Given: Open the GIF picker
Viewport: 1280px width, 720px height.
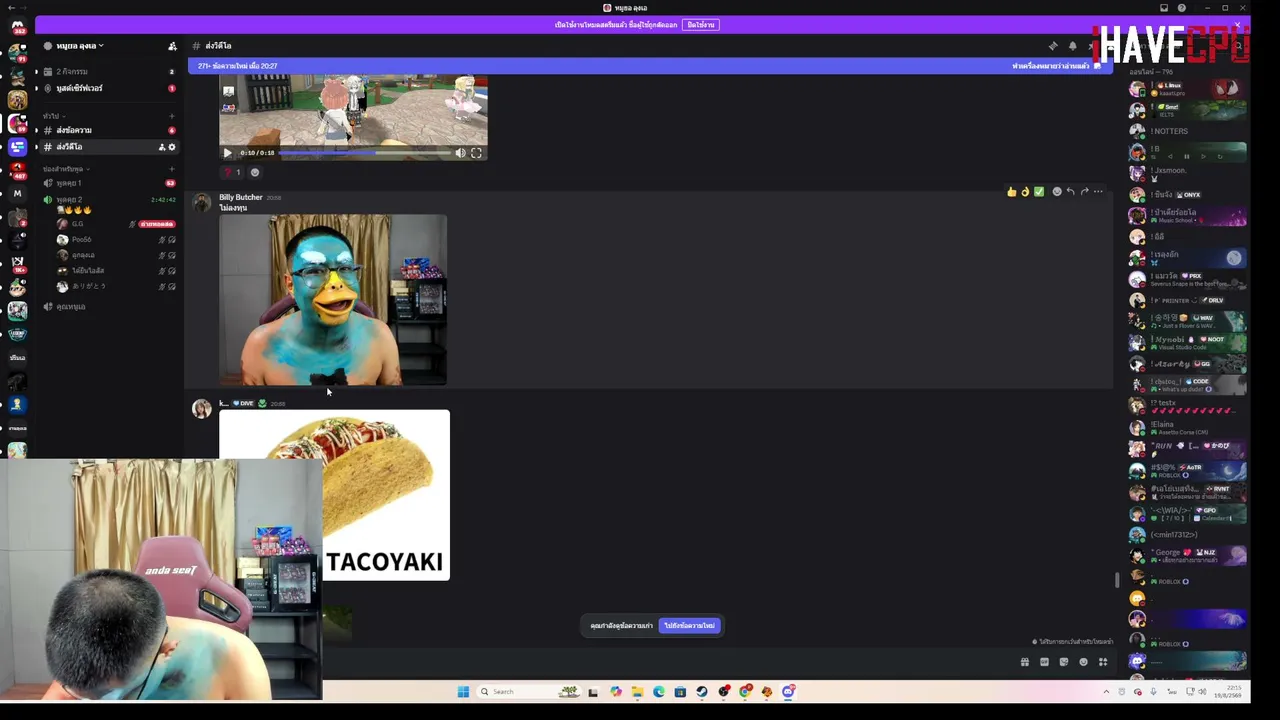Looking at the screenshot, I should (x=1044, y=662).
